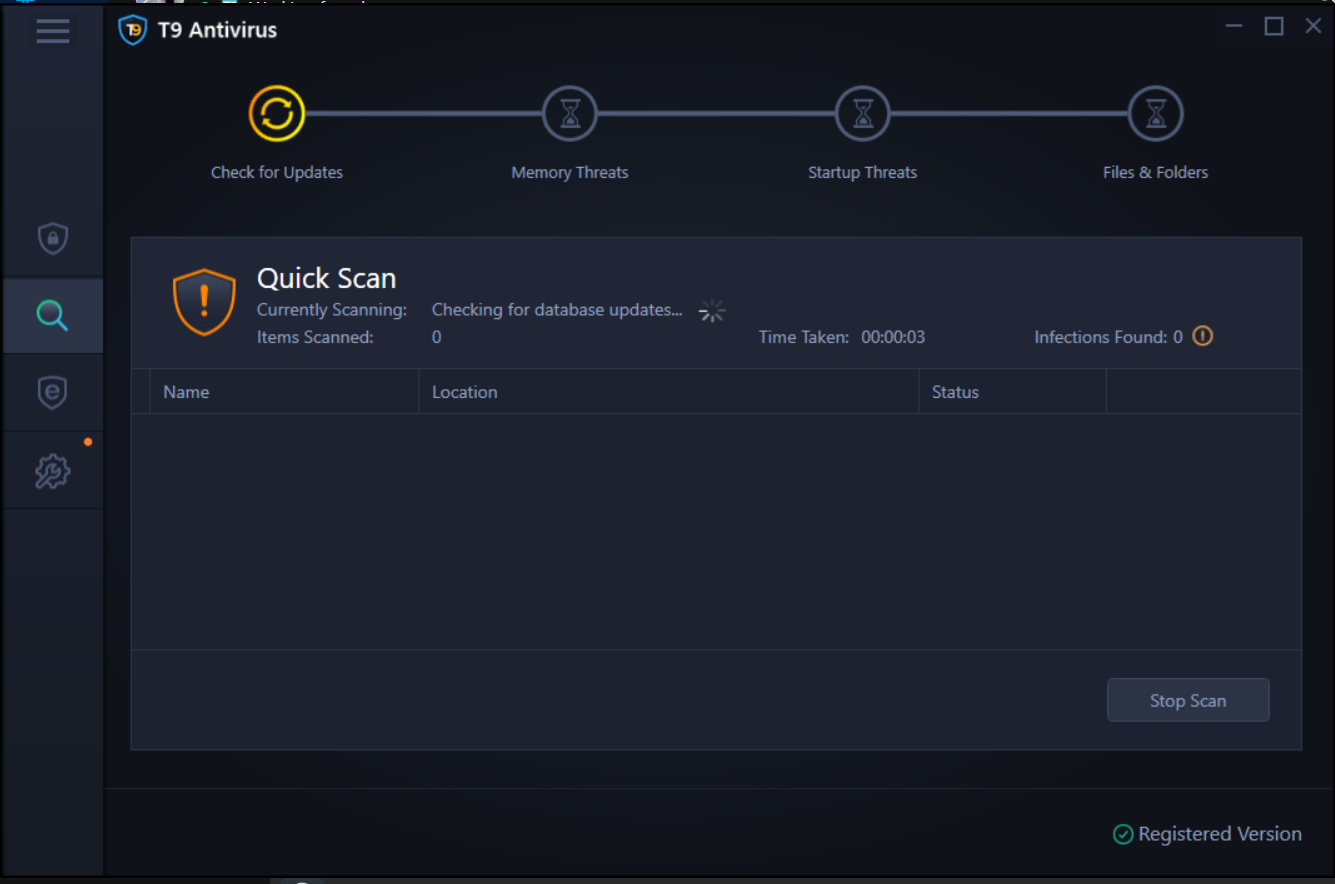
Task: Click the Registered Version checkmark icon
Action: (1122, 834)
